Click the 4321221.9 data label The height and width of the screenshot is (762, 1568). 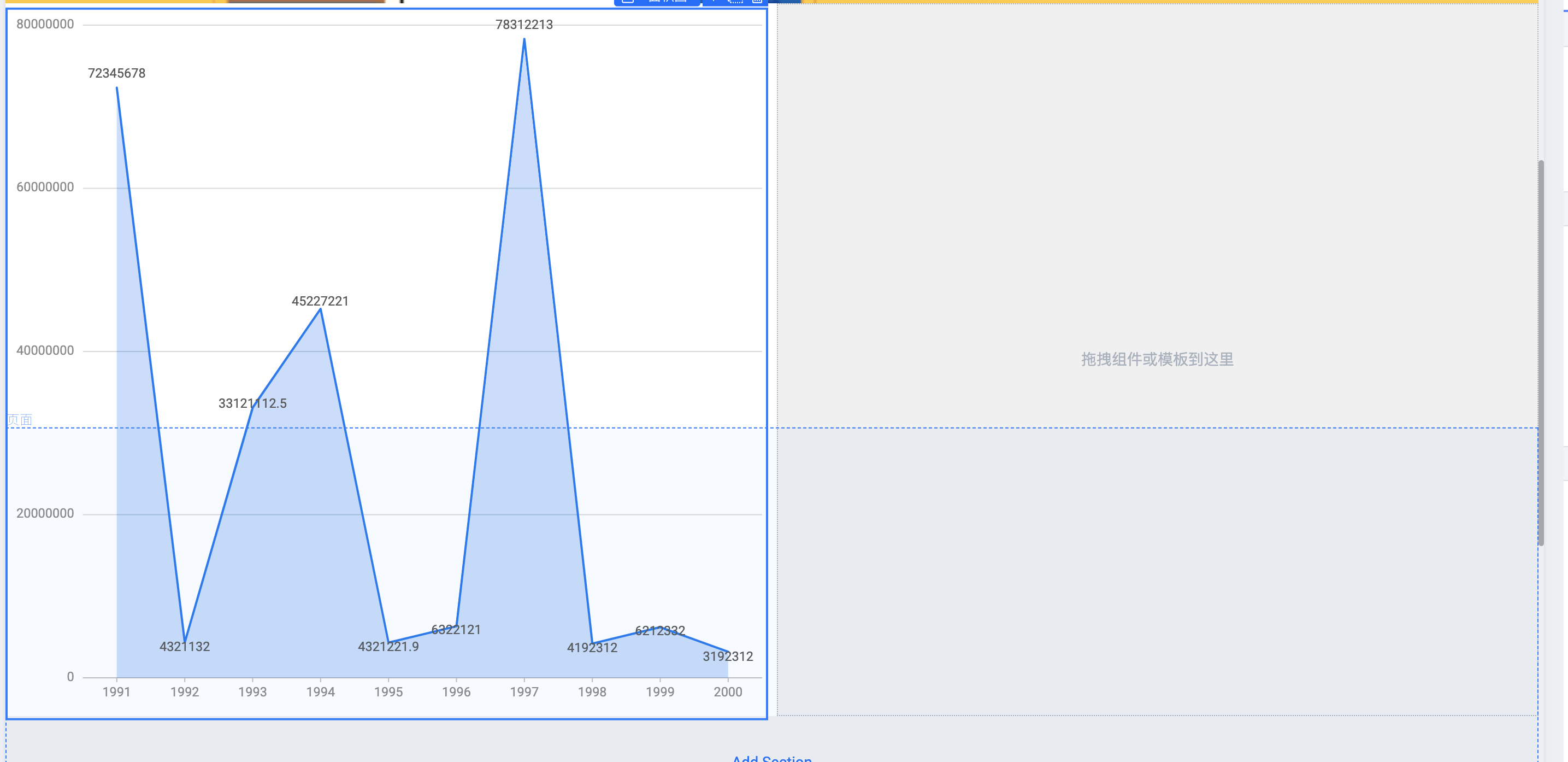[388, 647]
